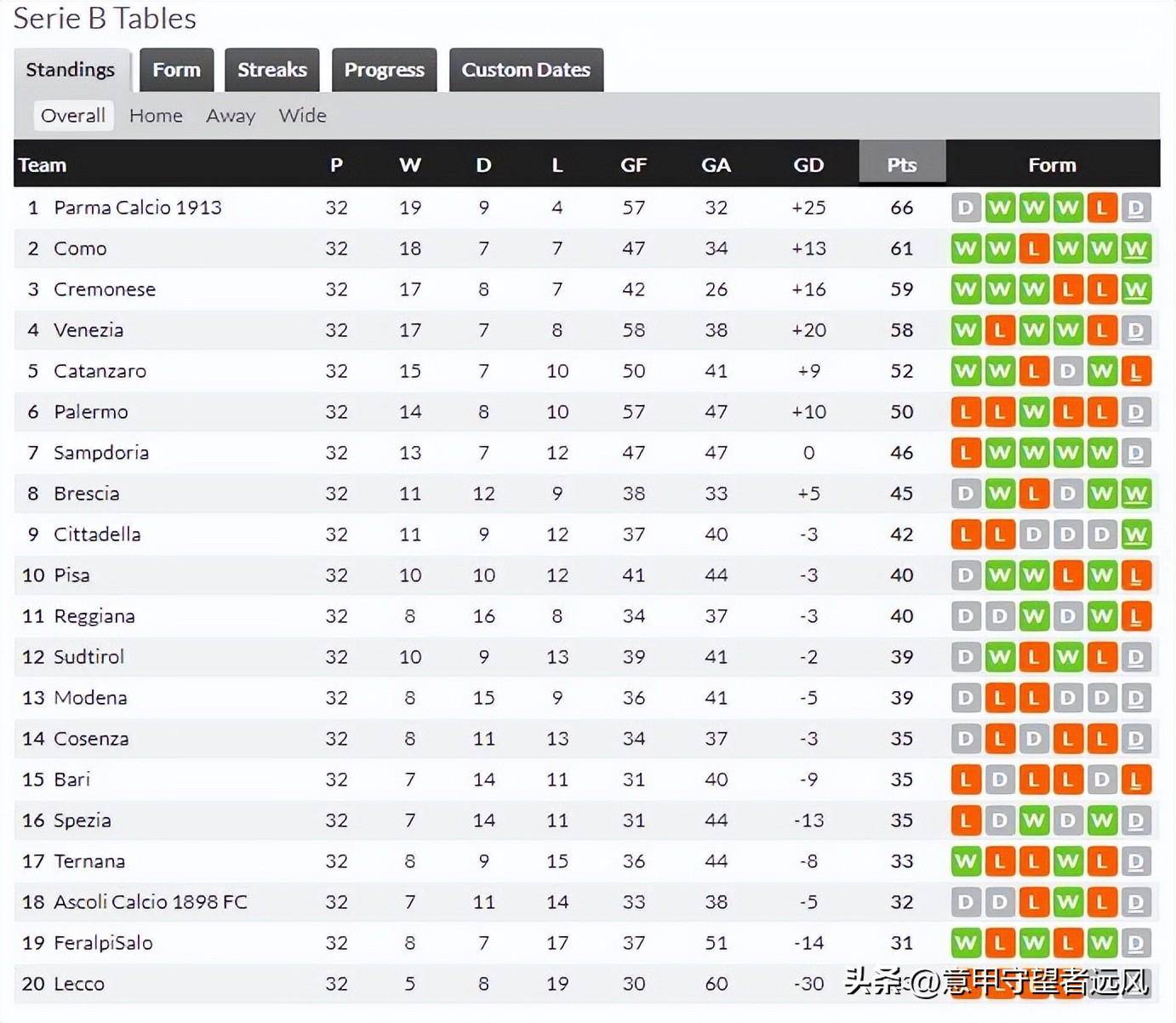
Task: Open Parma Calcio 1913 team link
Action: point(137,208)
